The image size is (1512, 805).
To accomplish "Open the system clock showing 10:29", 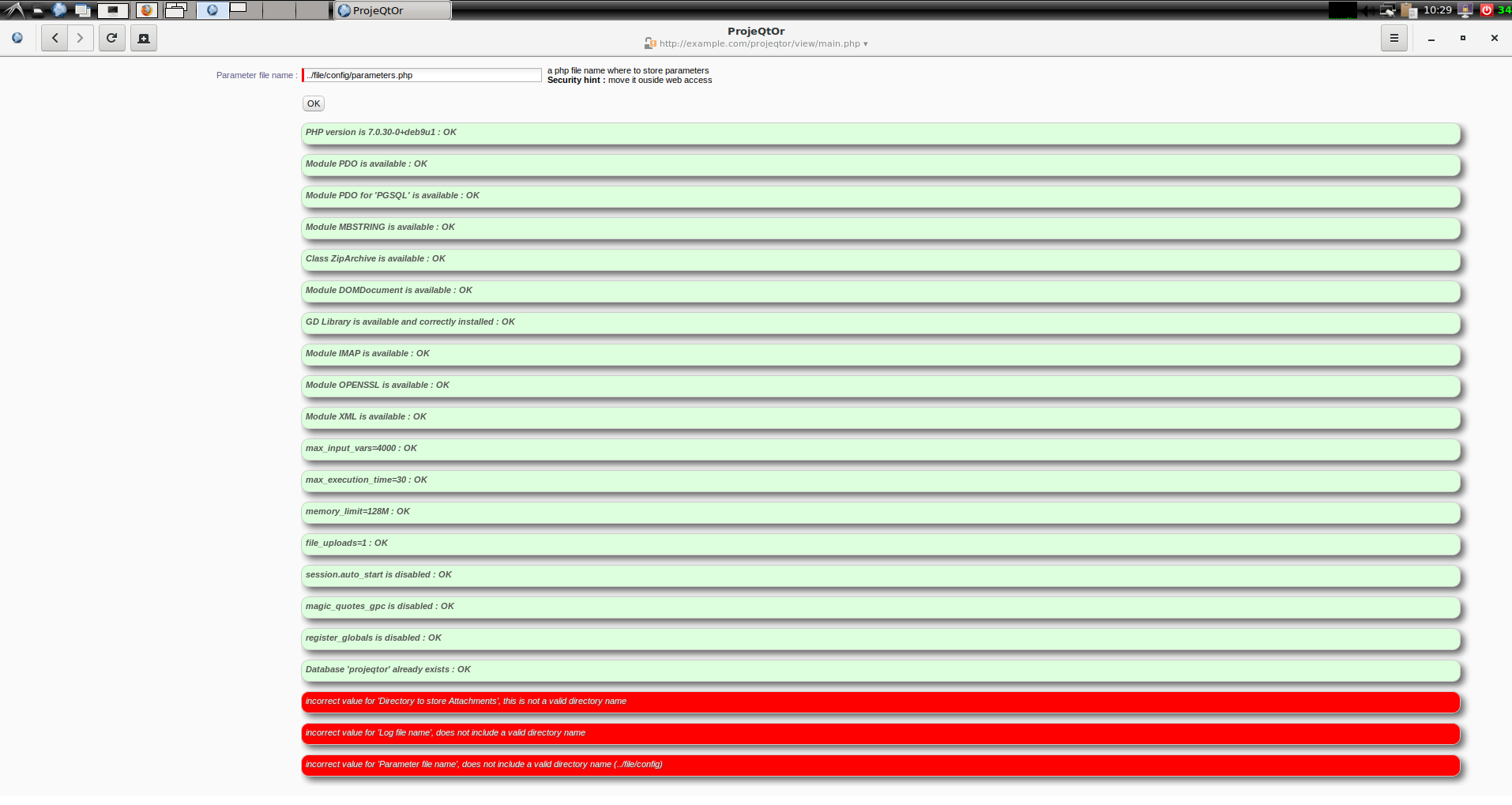I will click(1437, 10).
